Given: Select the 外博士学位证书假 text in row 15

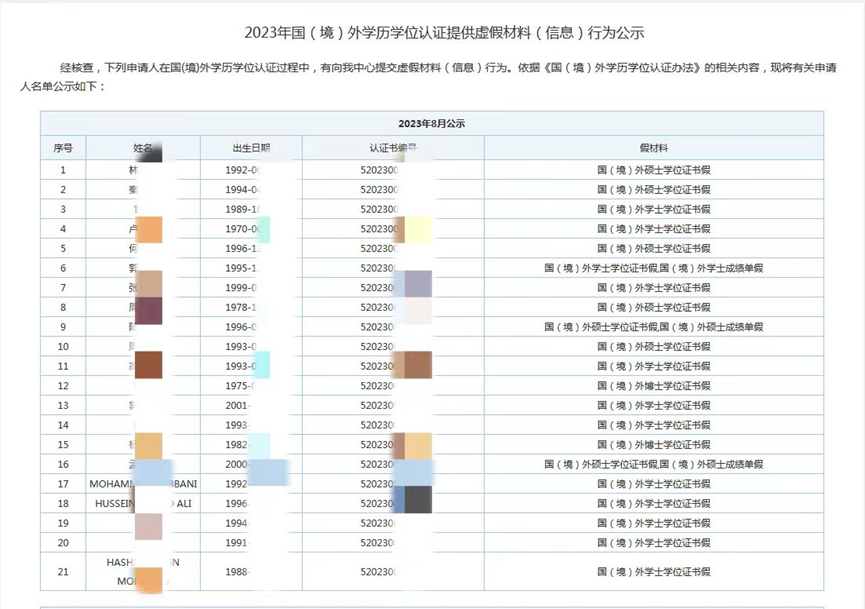Looking at the screenshot, I should pos(672,445).
